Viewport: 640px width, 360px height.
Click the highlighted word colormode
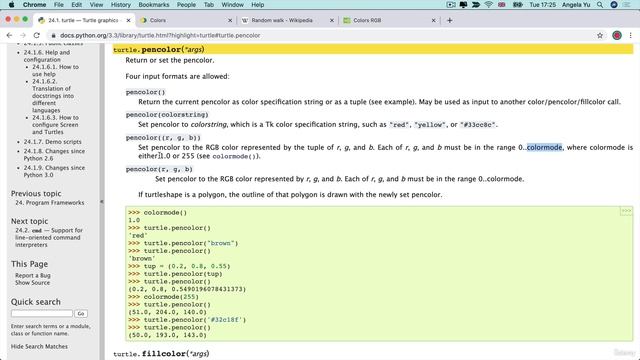544,147
